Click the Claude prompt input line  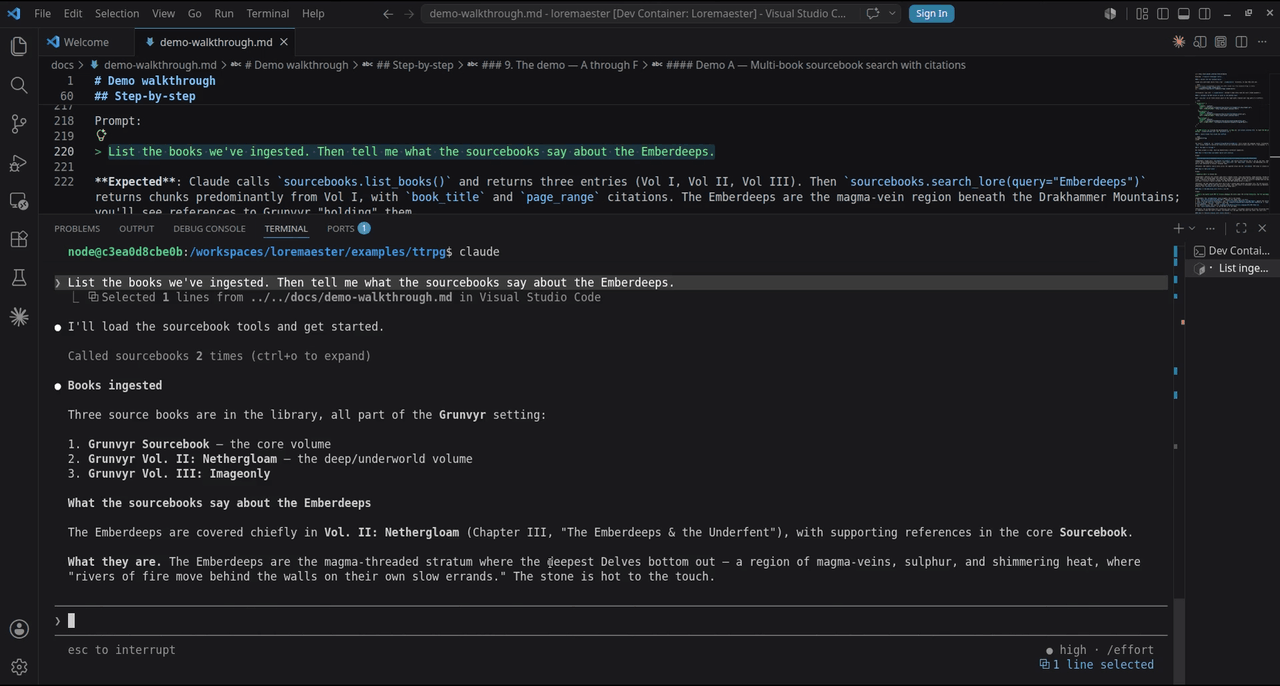610,621
